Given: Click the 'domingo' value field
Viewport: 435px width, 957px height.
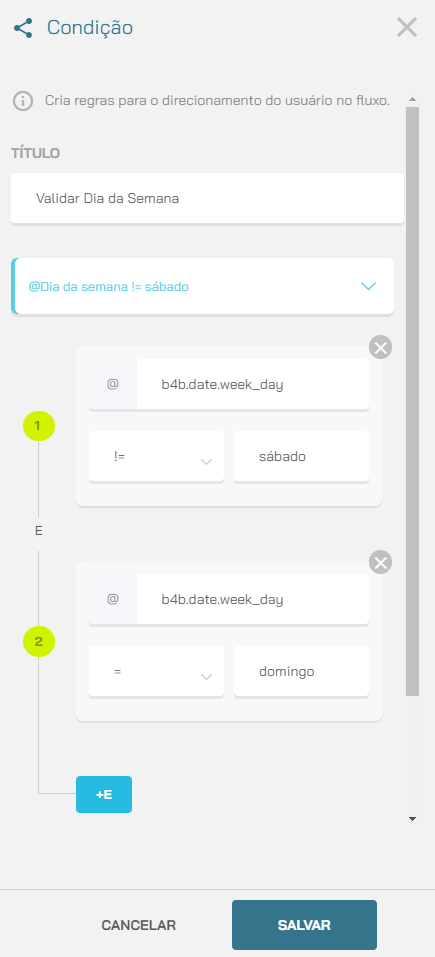Looking at the screenshot, I should pos(301,671).
